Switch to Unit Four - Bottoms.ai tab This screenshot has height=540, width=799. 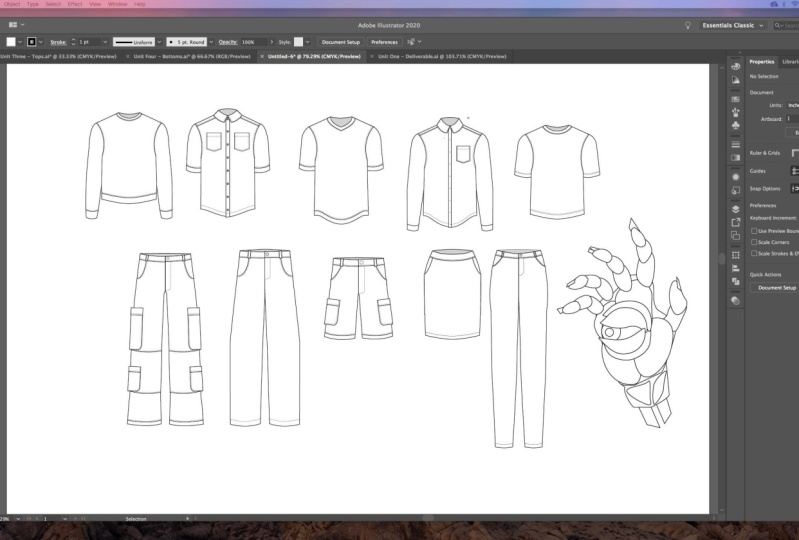coord(192,57)
